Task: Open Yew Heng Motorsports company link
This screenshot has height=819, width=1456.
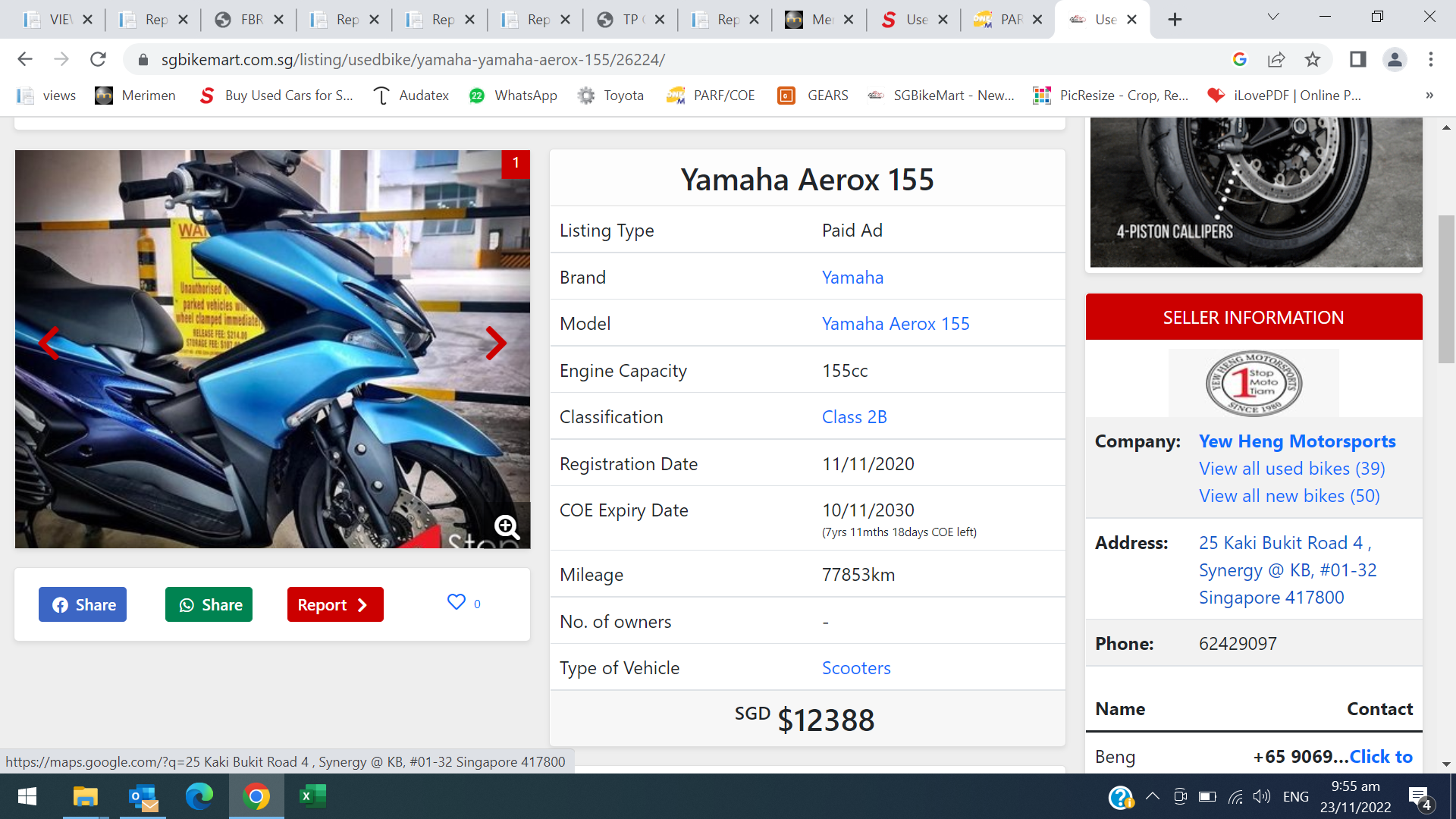Action: (x=1297, y=441)
